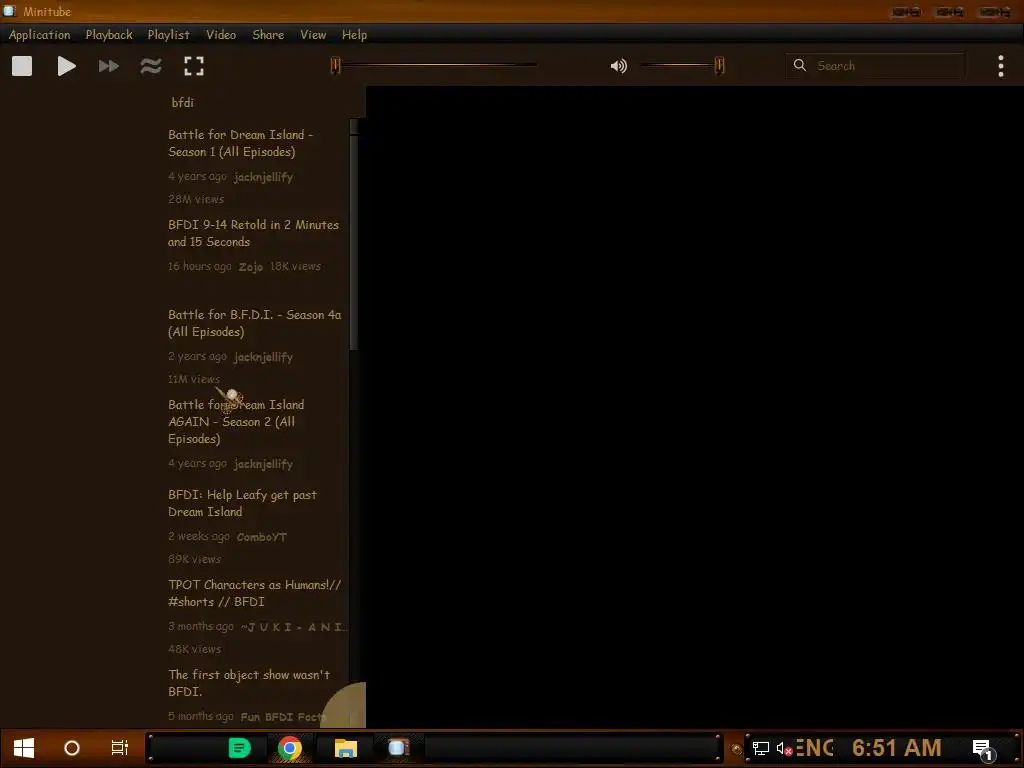1024x768 pixels.
Task: Click the 6:51 AM clock
Action: click(x=897, y=748)
